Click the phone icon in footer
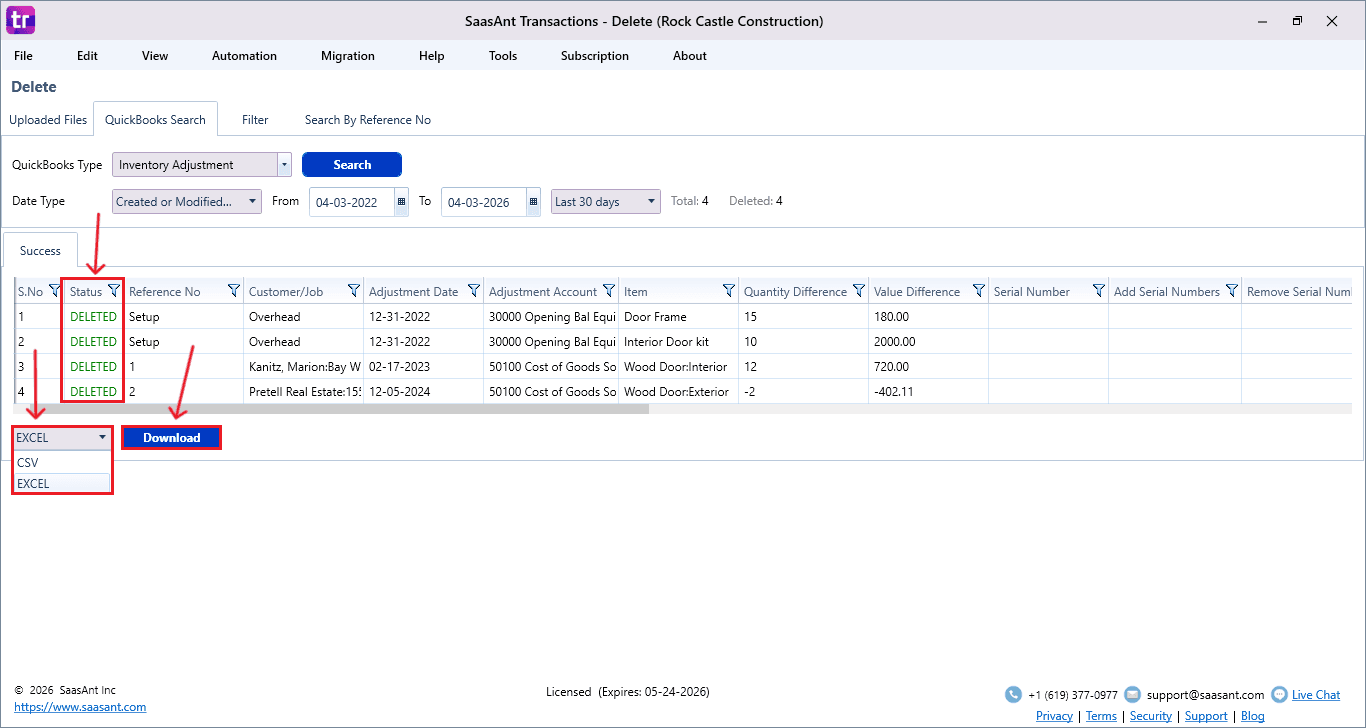This screenshot has width=1366, height=728. 1013,695
